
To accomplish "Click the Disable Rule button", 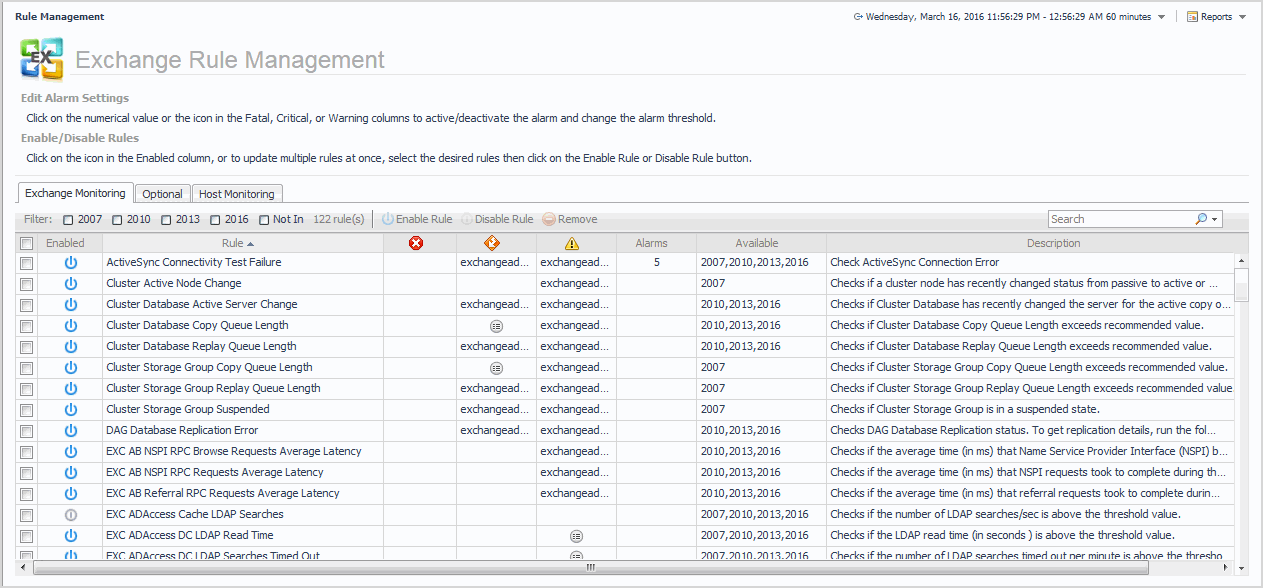I will [496, 219].
